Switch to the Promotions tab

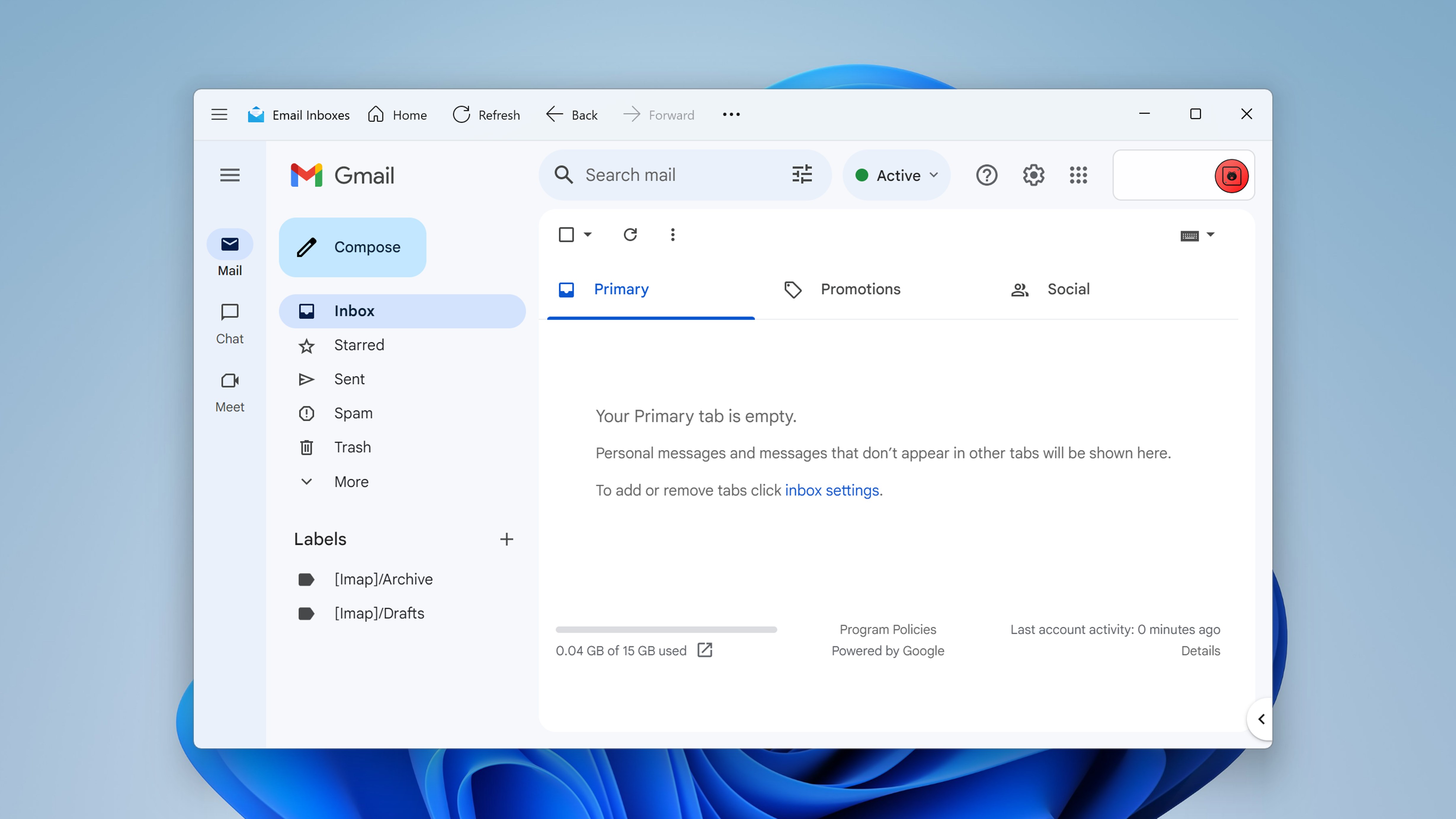coord(860,289)
